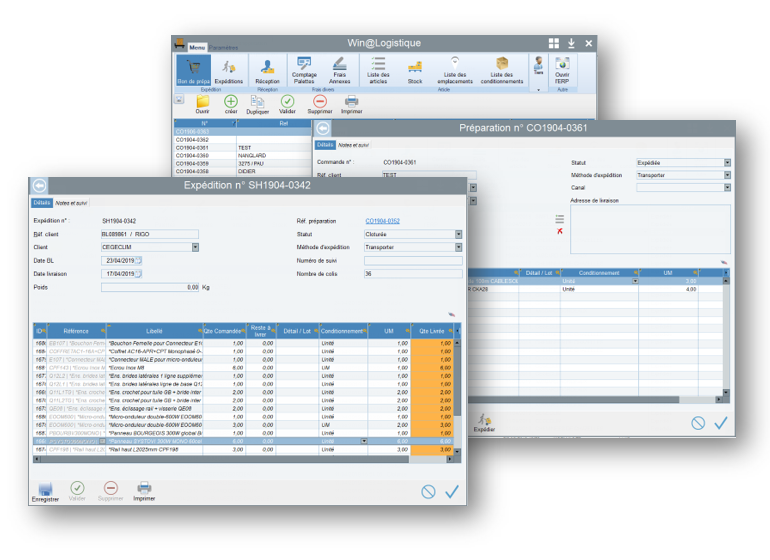
Task: Select Notes et suivi tab in Préparation window
Action: [353, 145]
